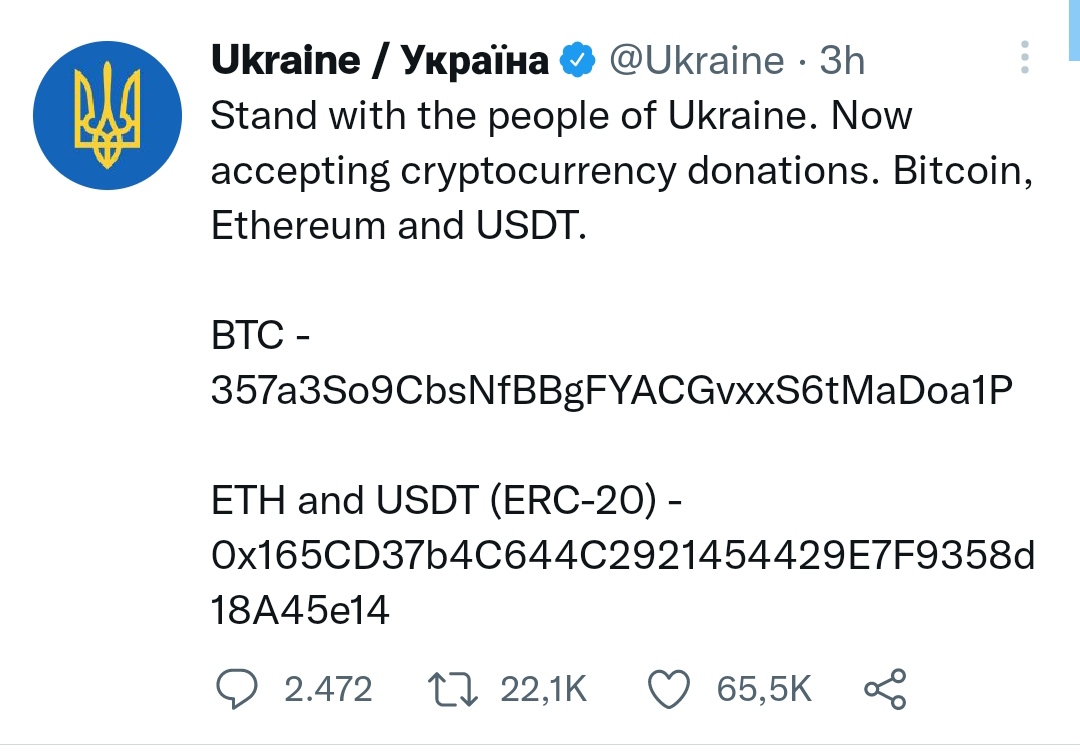This screenshot has height=752, width=1080.
Task: Click the "BTC -" label line
Action: pyautogui.click(x=261, y=335)
